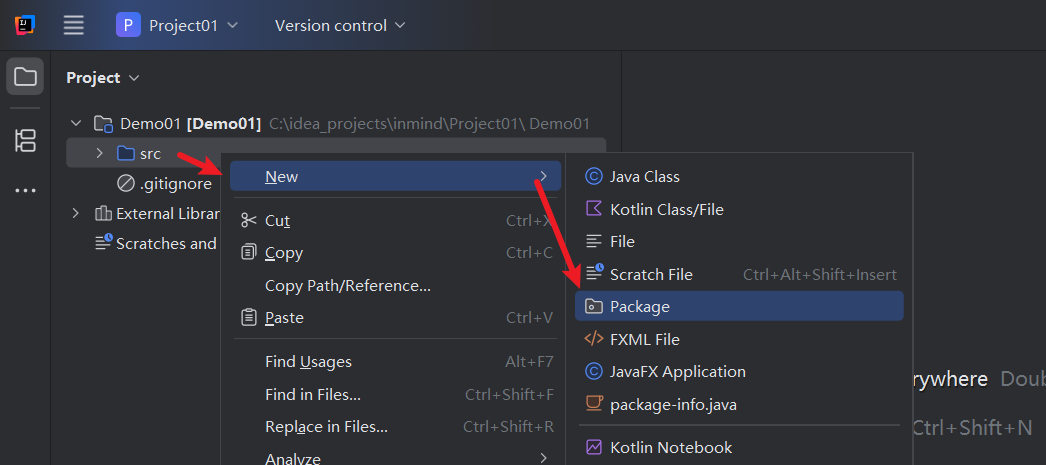This screenshot has width=1046, height=465.
Task: Choose Find in Files menu entry
Action: [x=313, y=394]
